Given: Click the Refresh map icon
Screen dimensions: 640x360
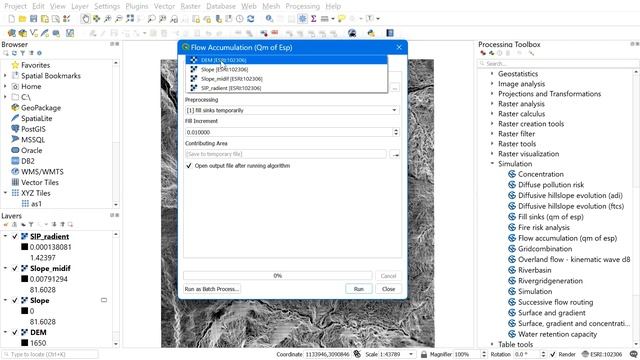Looking at the screenshot, I should pos(251,19).
